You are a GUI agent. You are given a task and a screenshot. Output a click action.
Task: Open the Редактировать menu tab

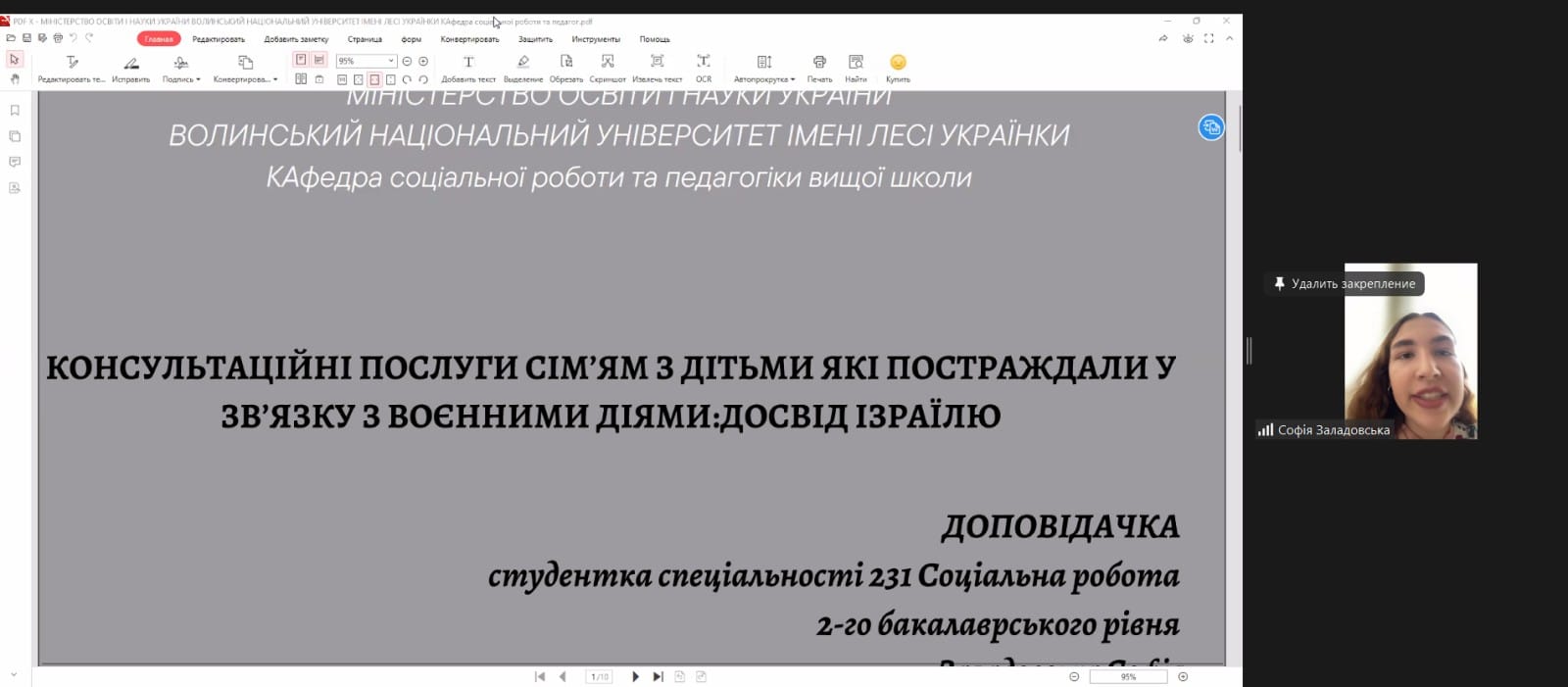219,39
